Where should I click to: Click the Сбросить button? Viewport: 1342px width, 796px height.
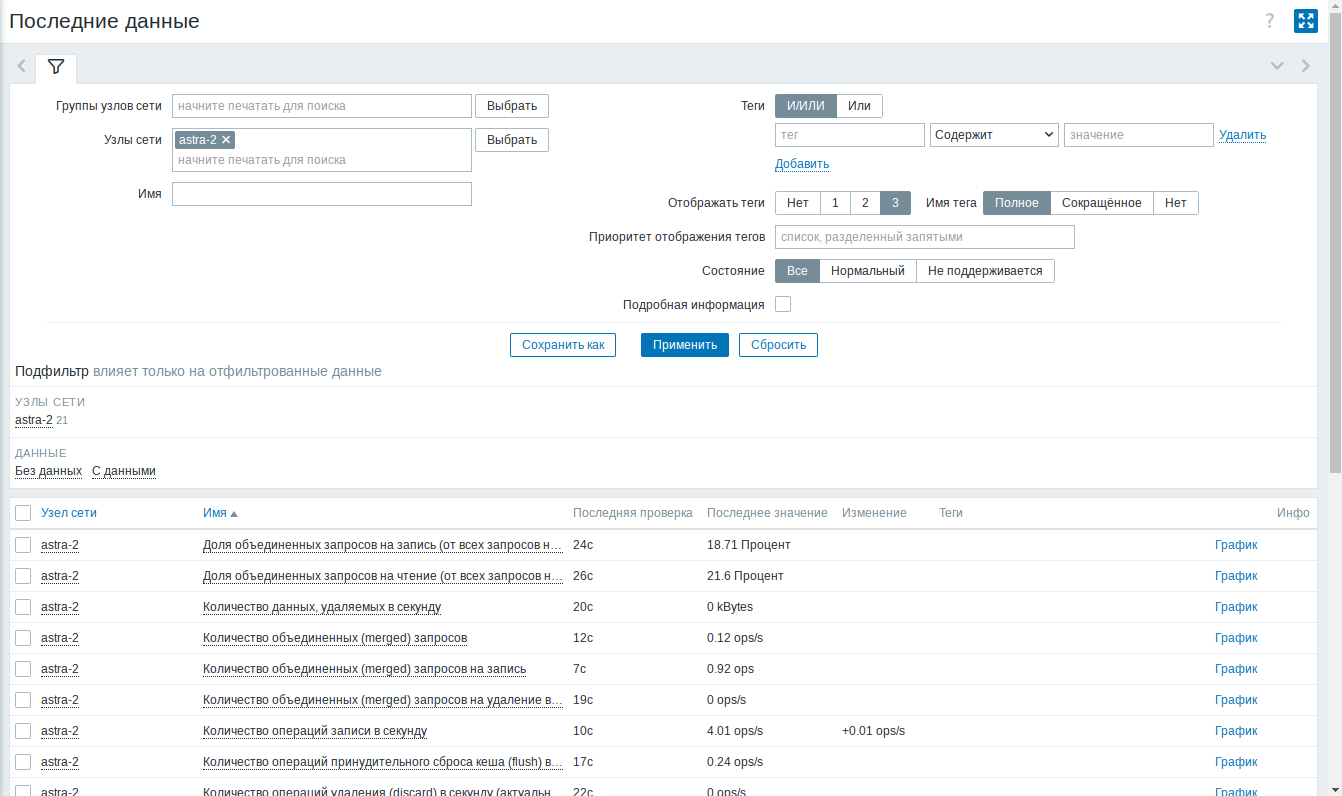pos(778,345)
